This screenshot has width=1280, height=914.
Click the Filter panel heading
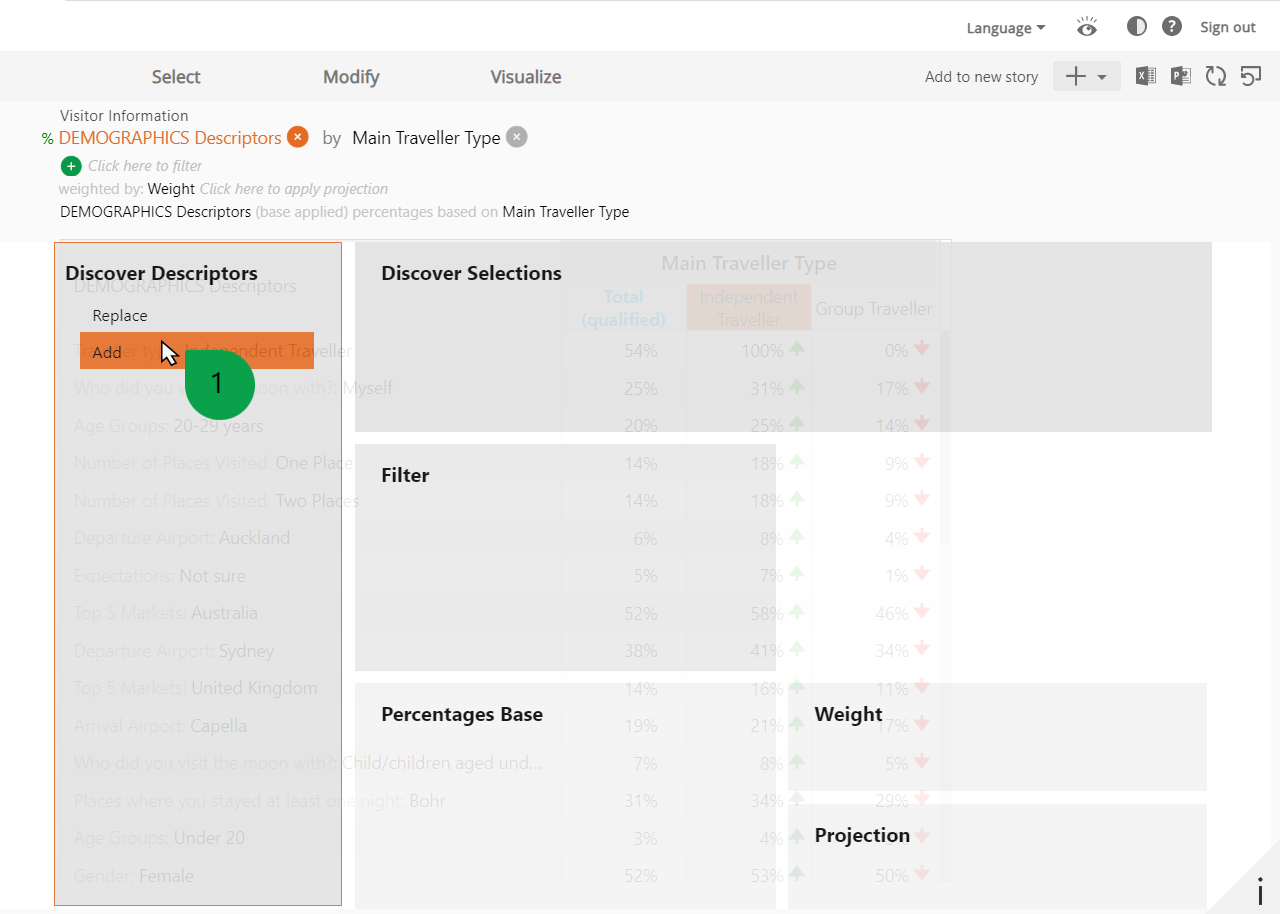point(405,475)
